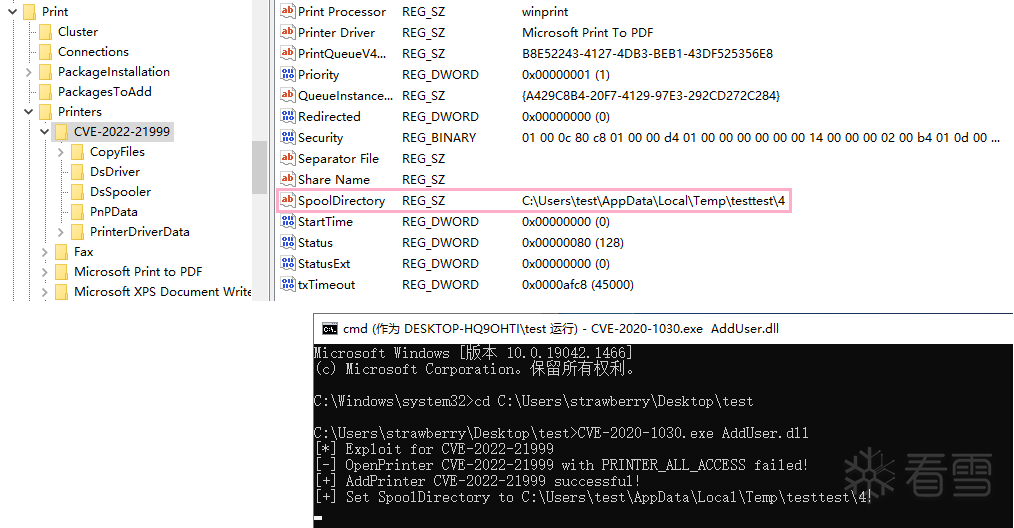Click the Microsoft Print To PDF data
Image resolution: width=1014 pixels, height=528 pixels.
pos(587,32)
